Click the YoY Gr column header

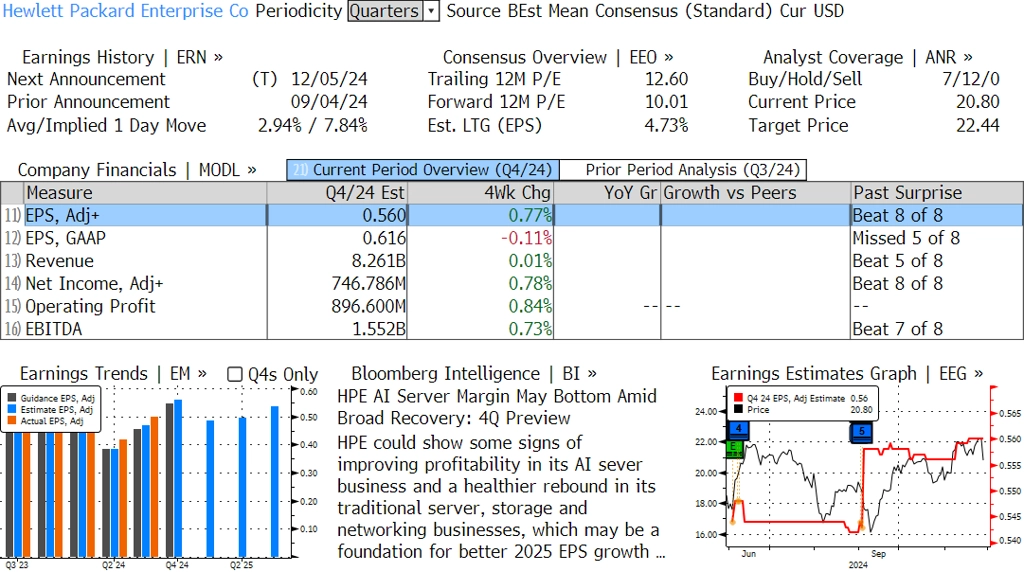point(607,193)
